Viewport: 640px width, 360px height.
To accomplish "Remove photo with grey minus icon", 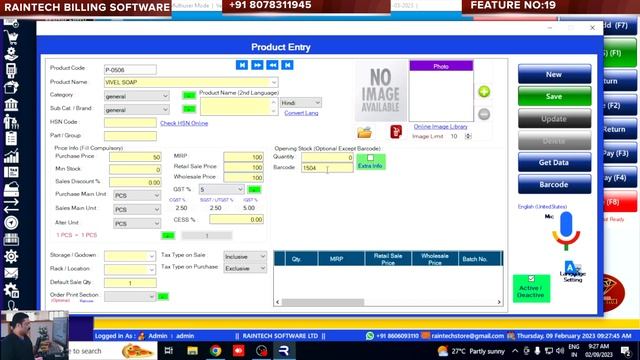I will coord(484,114).
